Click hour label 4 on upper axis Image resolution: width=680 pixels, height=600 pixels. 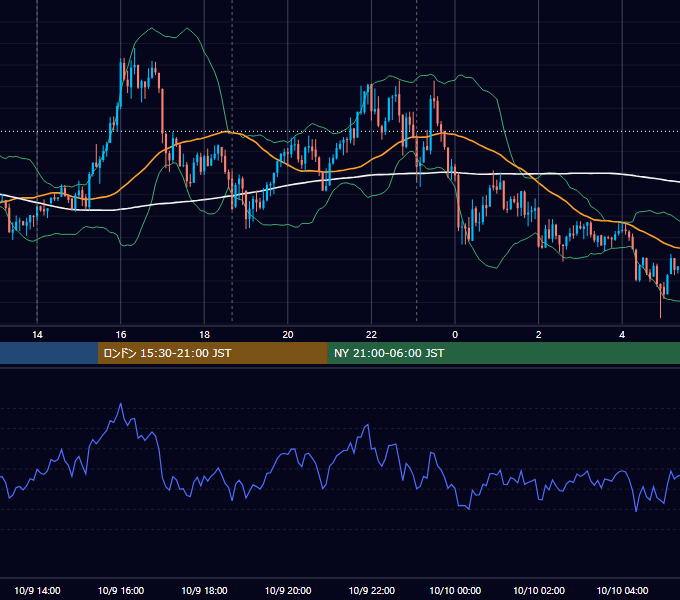[622, 335]
